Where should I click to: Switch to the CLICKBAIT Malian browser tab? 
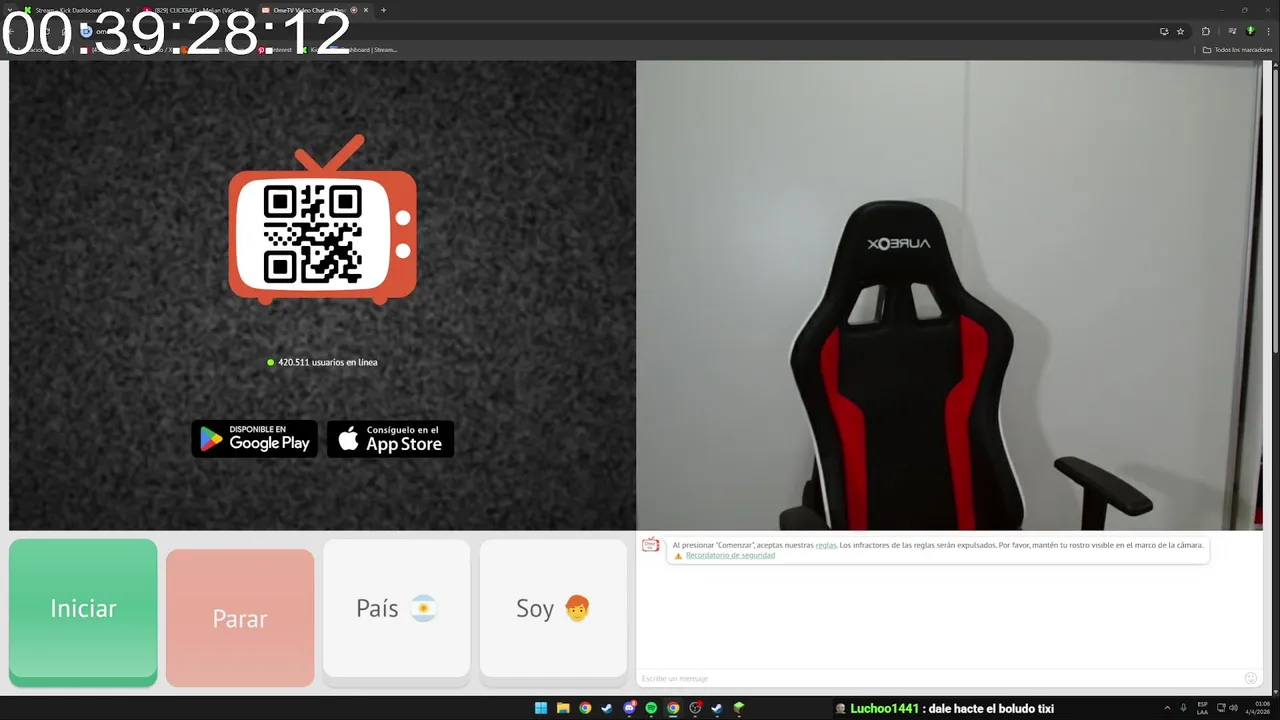tap(195, 10)
